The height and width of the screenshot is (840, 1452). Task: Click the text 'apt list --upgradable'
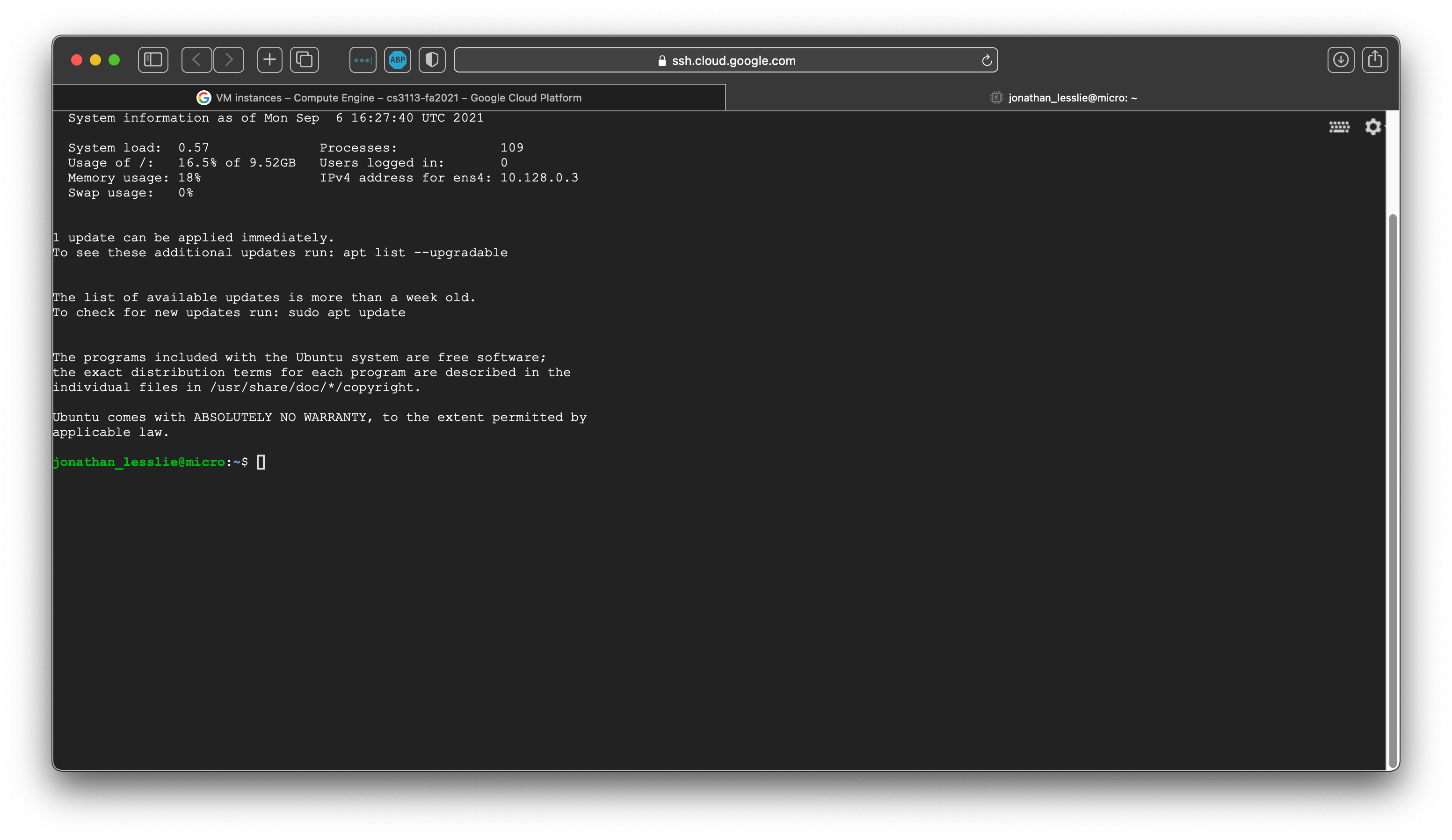pyautogui.click(x=425, y=253)
